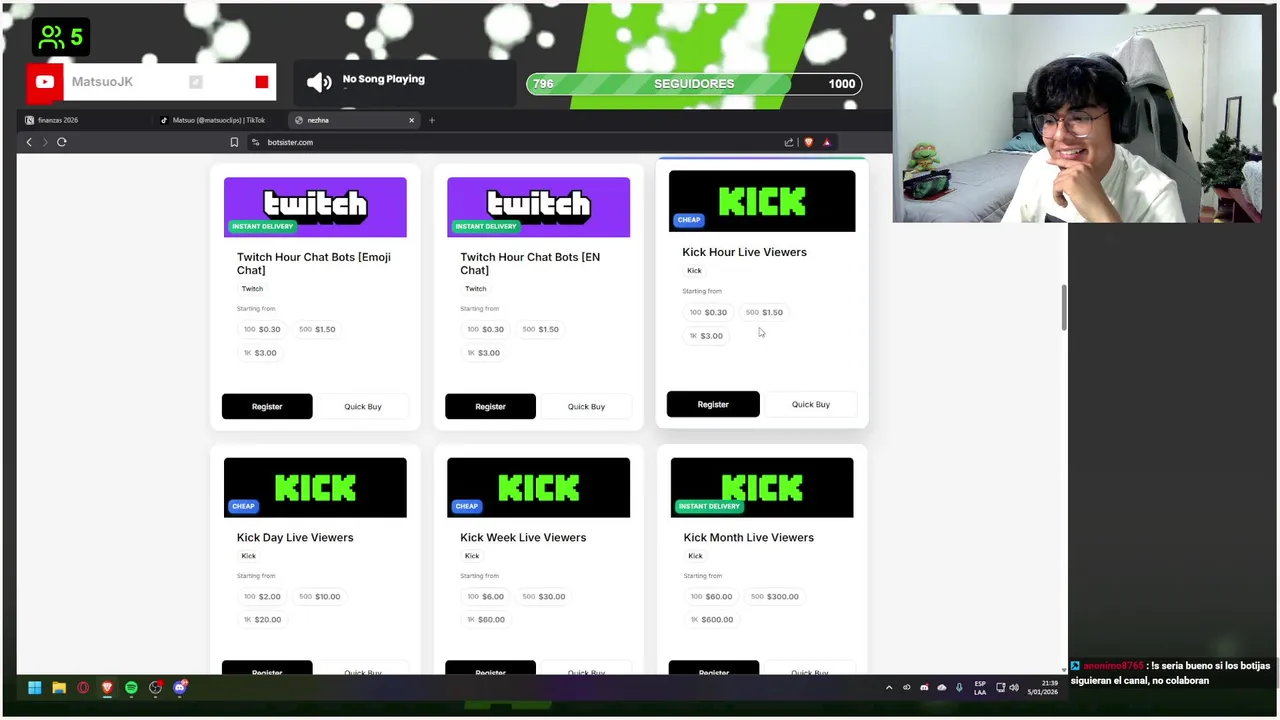The width and height of the screenshot is (1280, 720).
Task: Open the OBS icon in the taskbar
Action: click(x=155, y=687)
